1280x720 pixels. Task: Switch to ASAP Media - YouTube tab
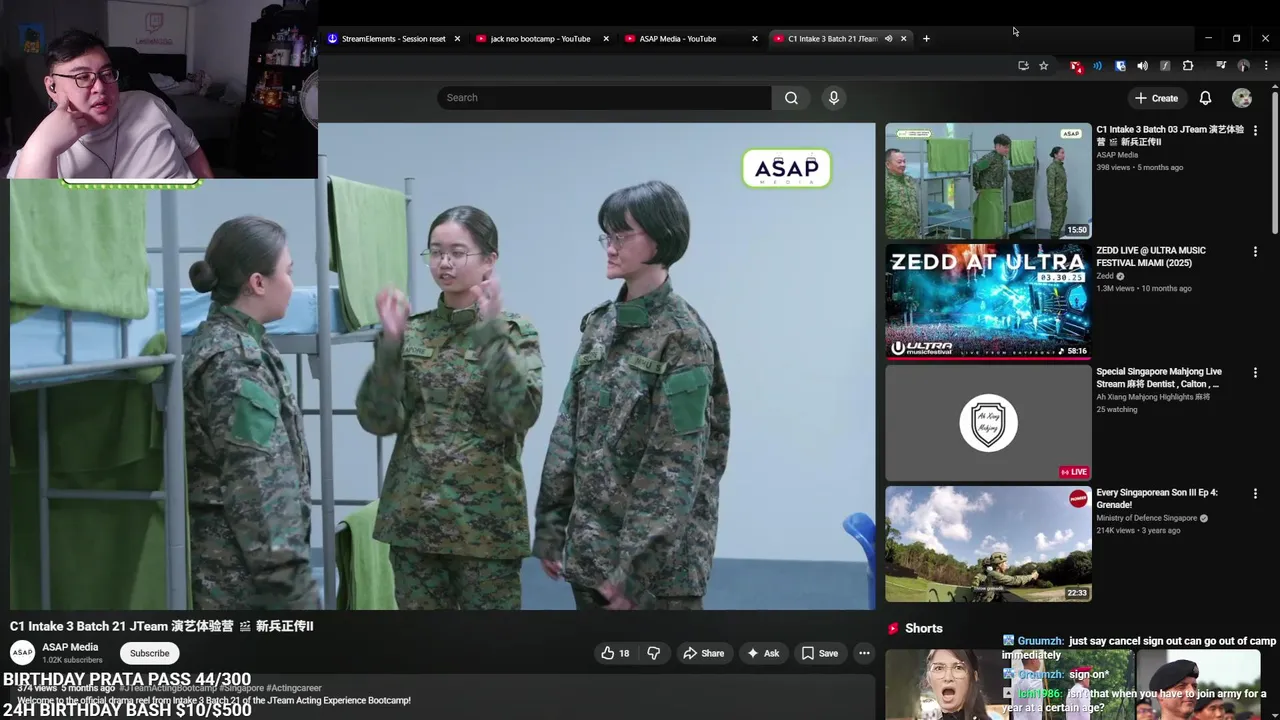(690, 39)
